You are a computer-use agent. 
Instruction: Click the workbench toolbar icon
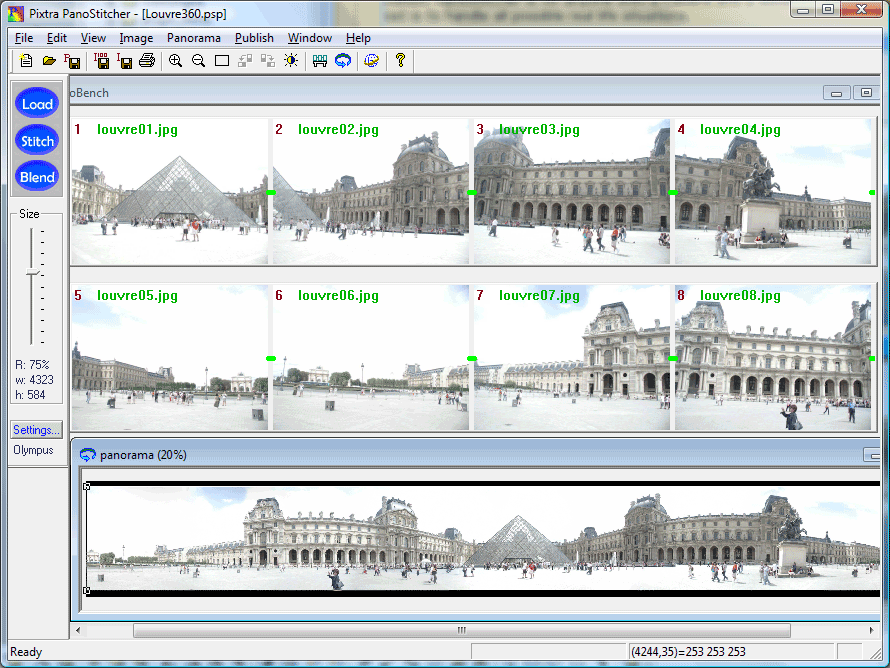(320, 61)
